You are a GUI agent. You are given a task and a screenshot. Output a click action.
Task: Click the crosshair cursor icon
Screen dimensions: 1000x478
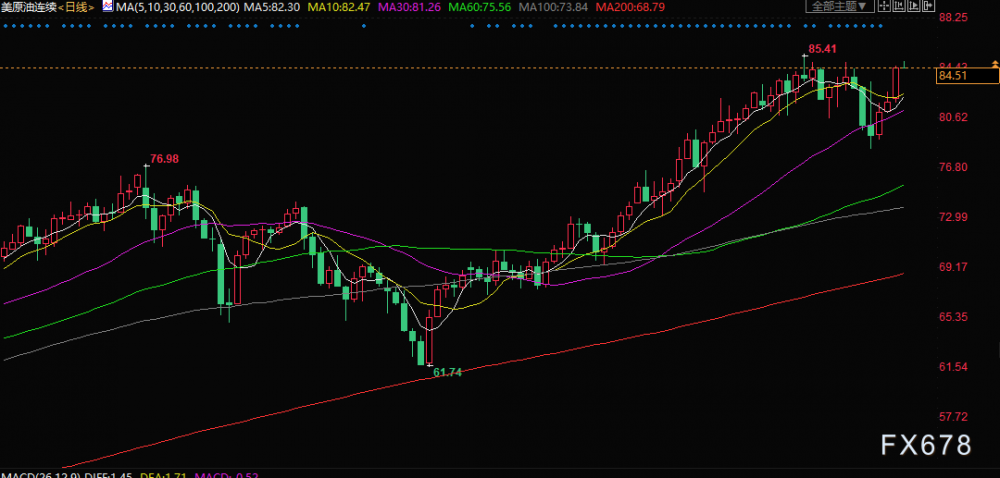(x=884, y=6)
